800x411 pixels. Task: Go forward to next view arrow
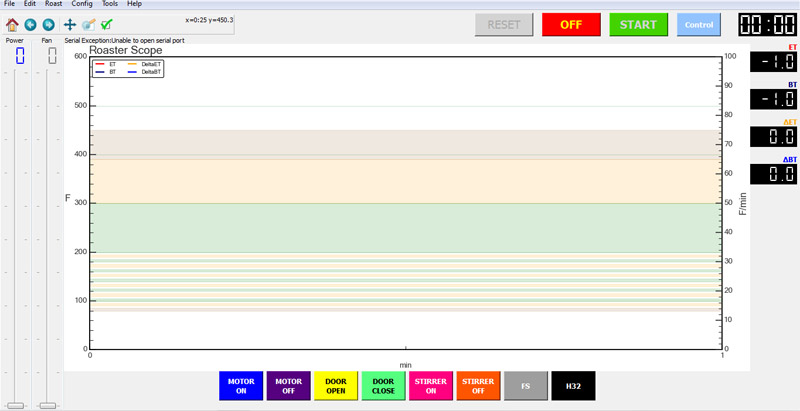coord(48,24)
